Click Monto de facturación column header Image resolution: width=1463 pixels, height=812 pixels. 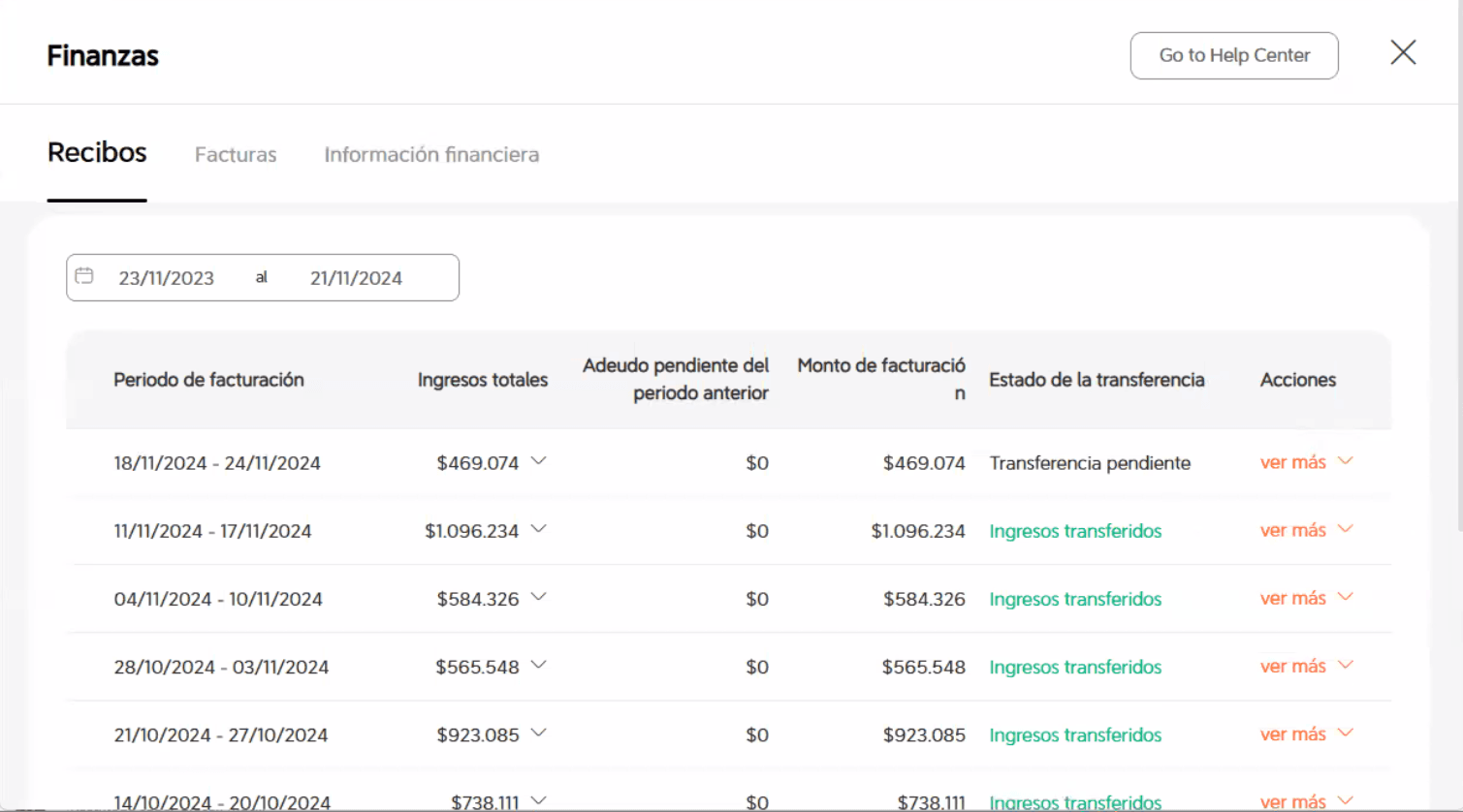(x=881, y=379)
